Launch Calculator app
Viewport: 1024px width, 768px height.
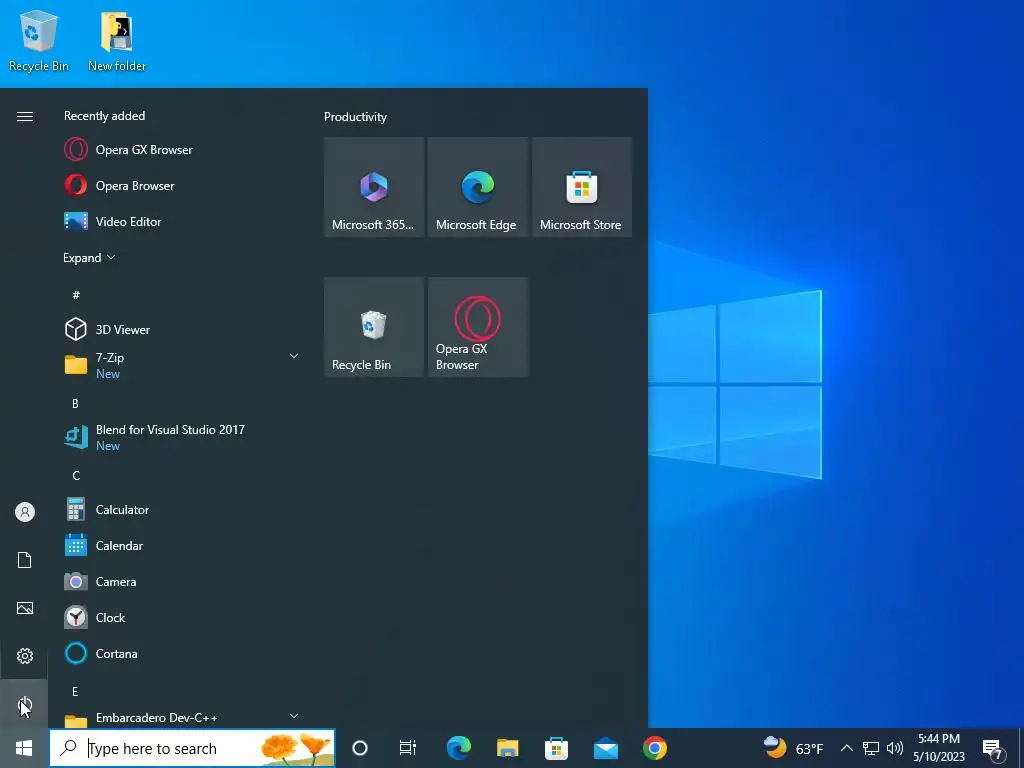pyautogui.click(x=182, y=509)
